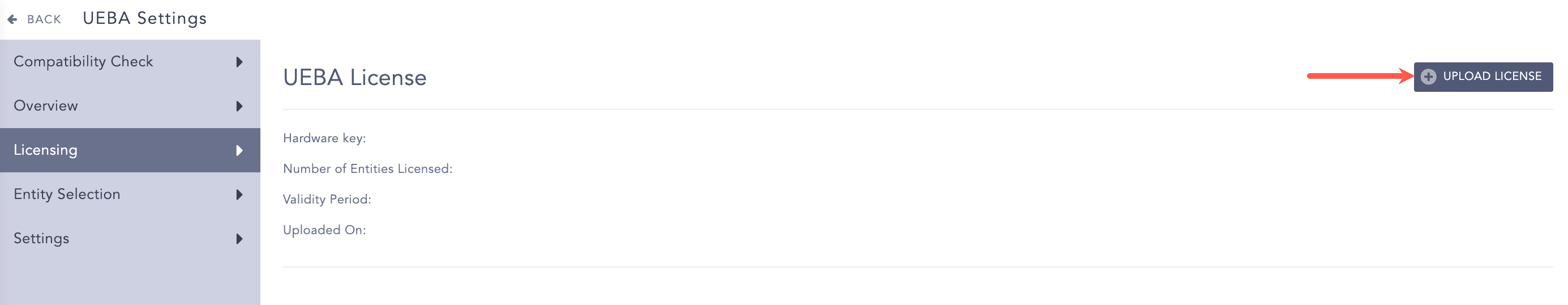Click the back arrow icon

[12, 19]
